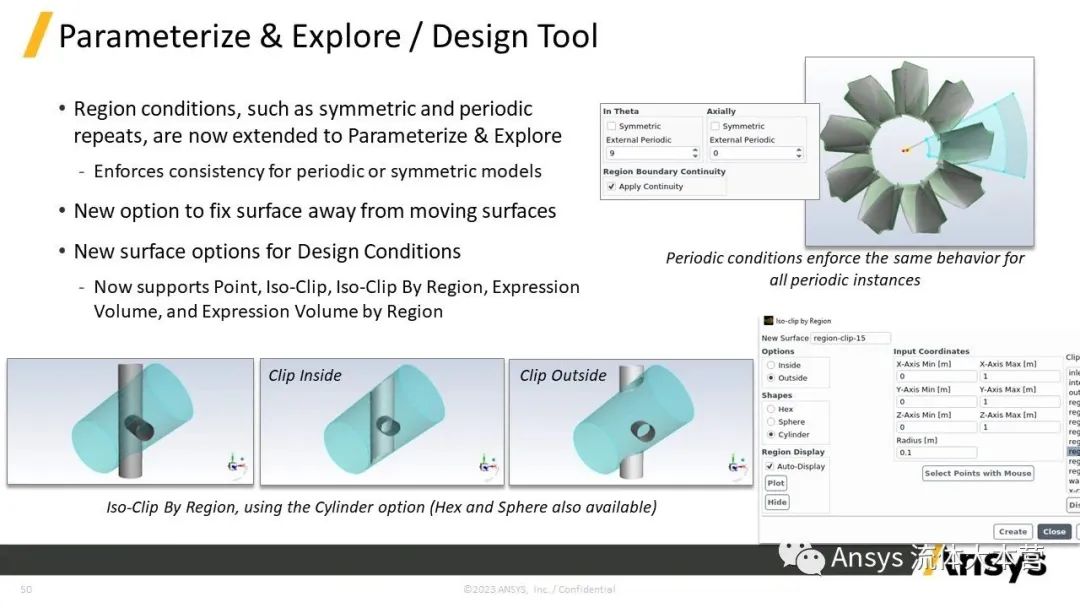This screenshot has width=1080, height=608.
Task: Click the 'Enforces consistency for periodic' sub-bullet
Action: [x=318, y=171]
